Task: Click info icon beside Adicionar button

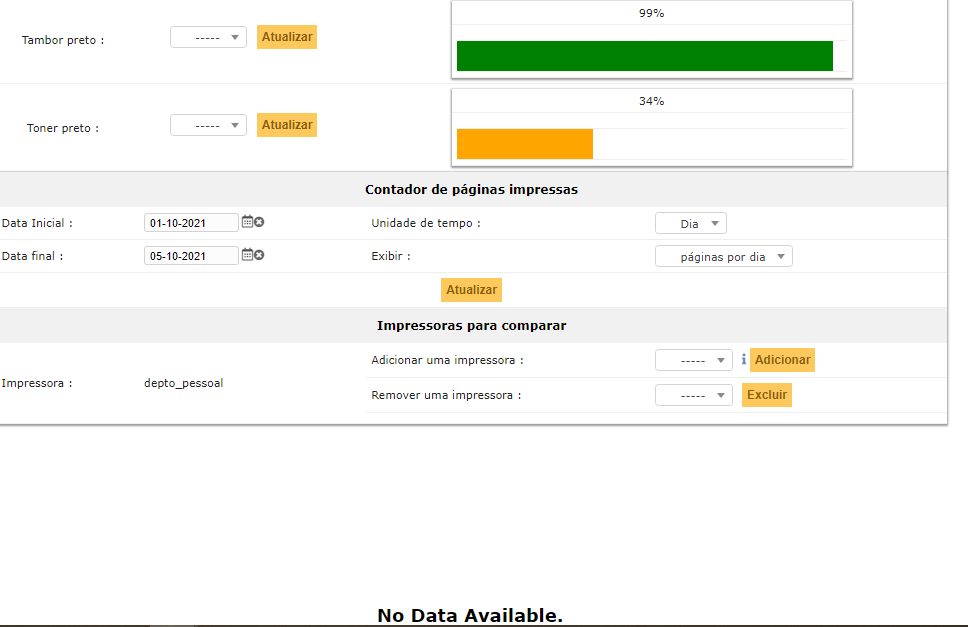Action: (x=743, y=359)
